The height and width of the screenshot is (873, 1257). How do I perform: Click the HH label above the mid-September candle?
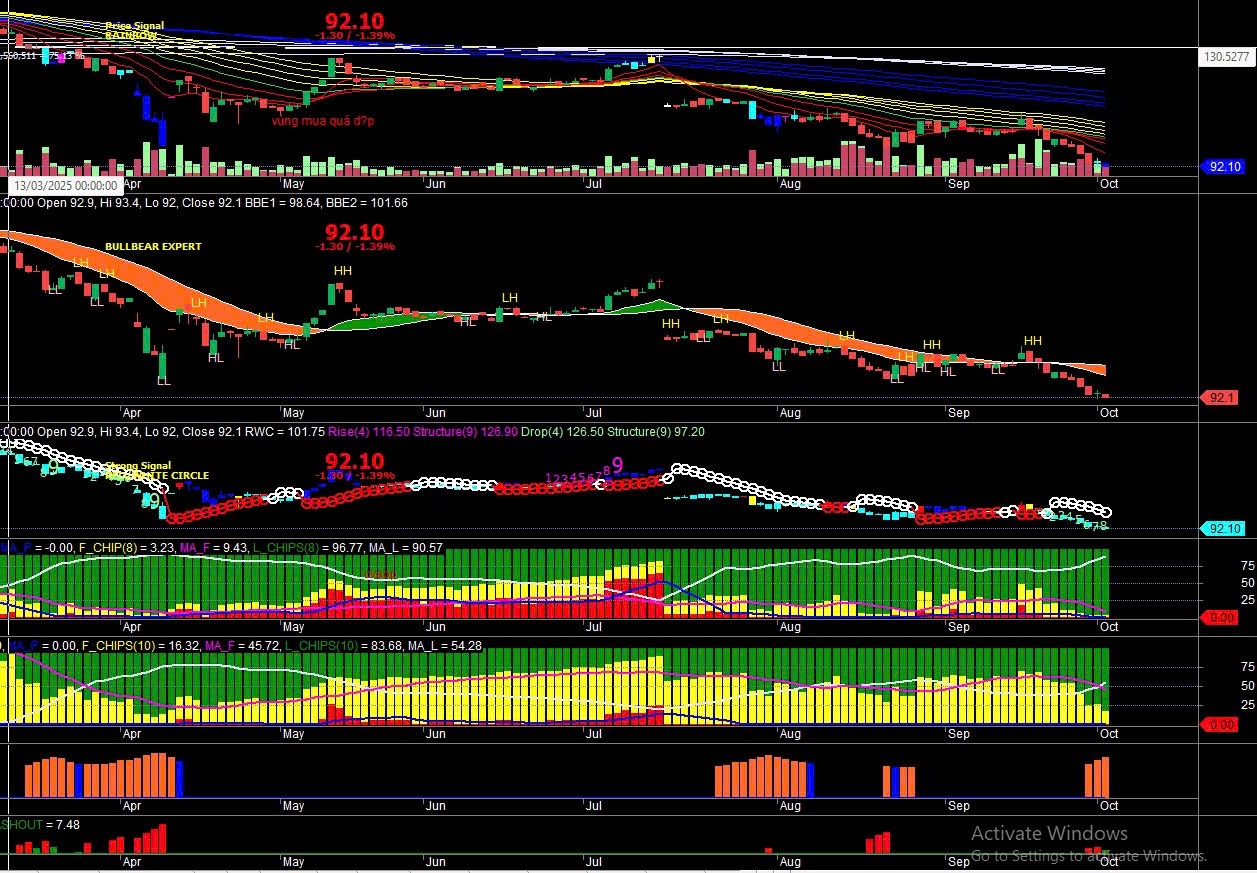tap(1033, 341)
